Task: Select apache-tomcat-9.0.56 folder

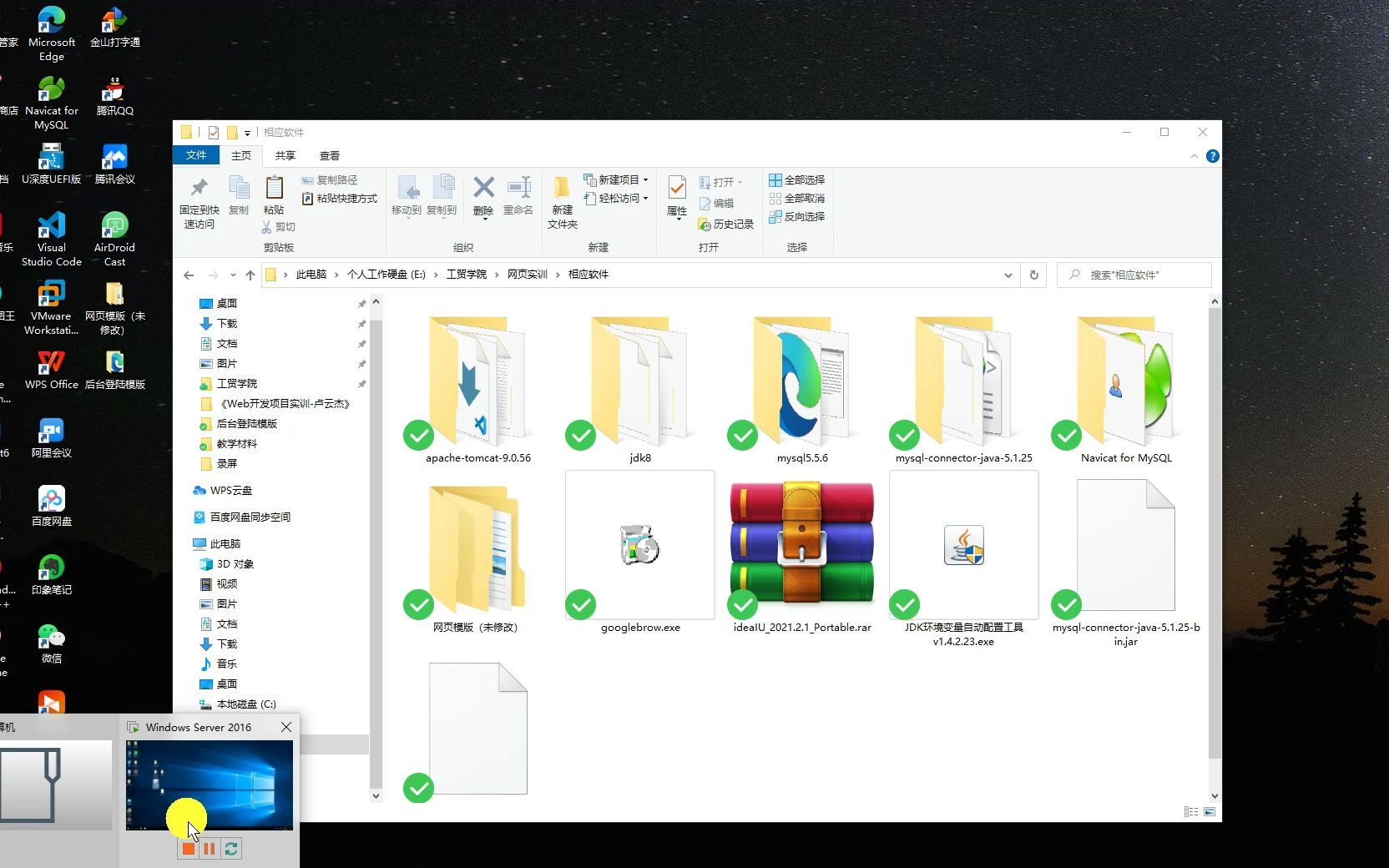Action: (x=477, y=389)
